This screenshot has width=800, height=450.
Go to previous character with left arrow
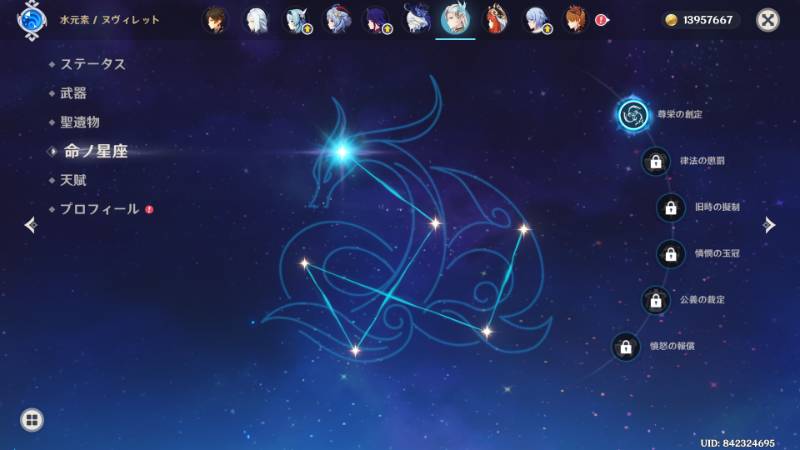point(31,225)
